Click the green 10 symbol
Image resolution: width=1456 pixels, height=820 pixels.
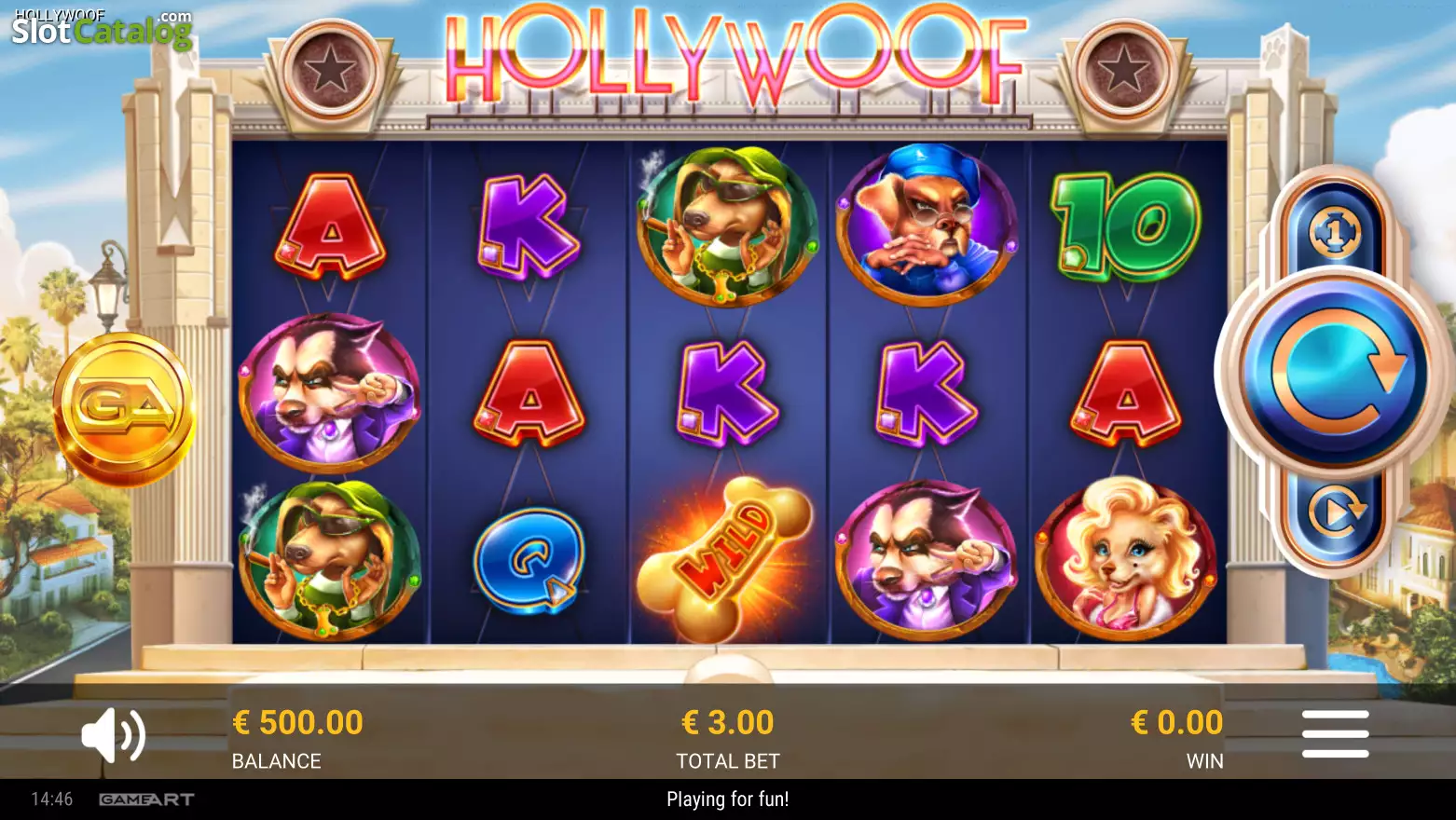click(x=1125, y=226)
